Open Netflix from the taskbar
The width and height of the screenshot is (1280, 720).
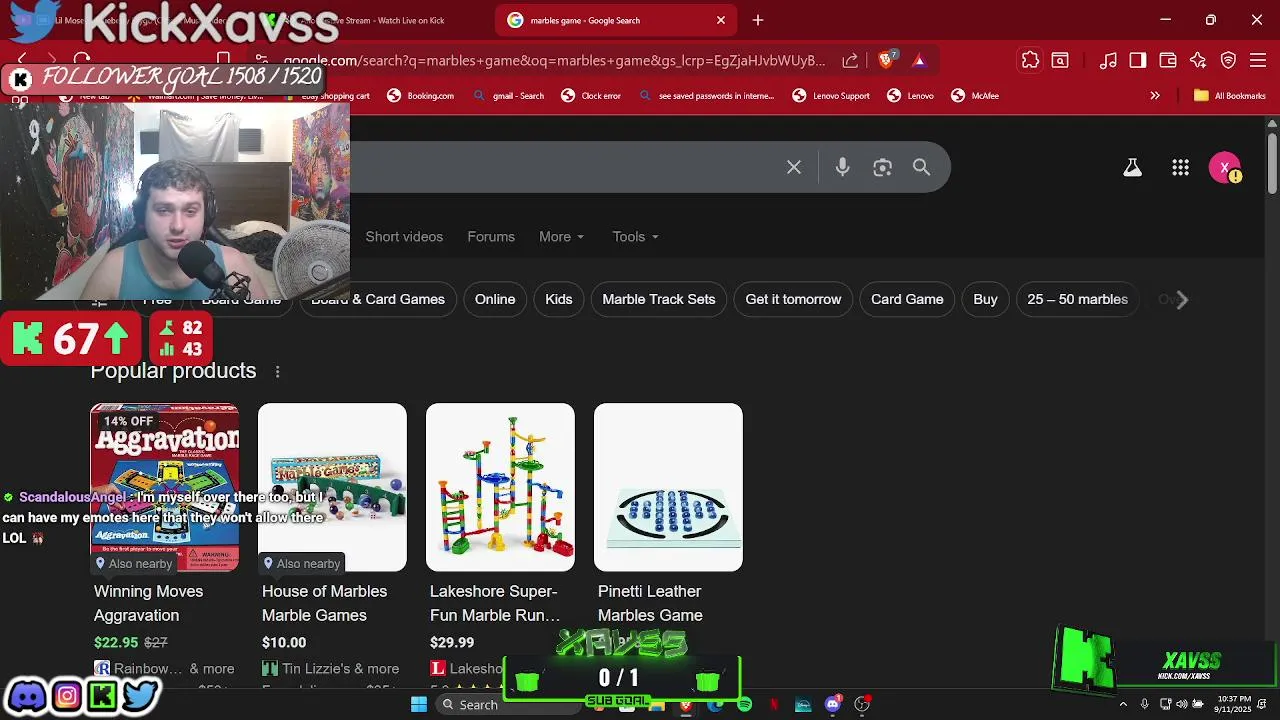point(774,705)
